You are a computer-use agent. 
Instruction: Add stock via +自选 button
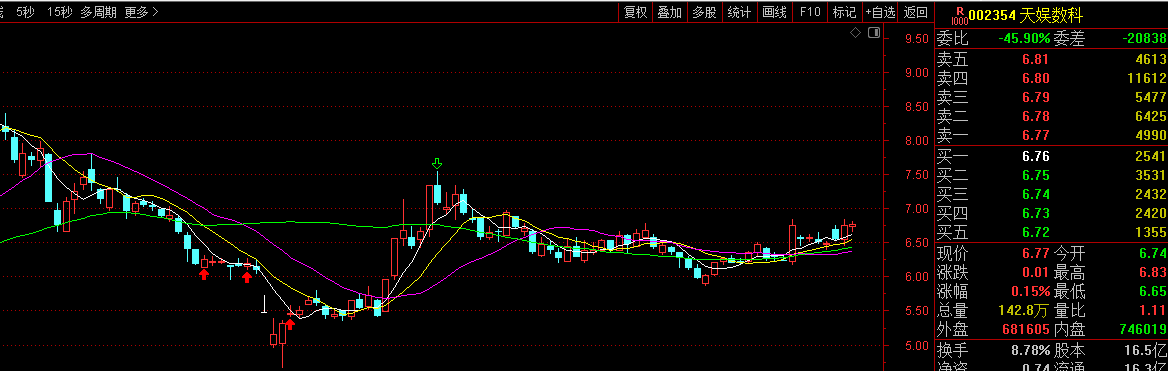coord(880,12)
